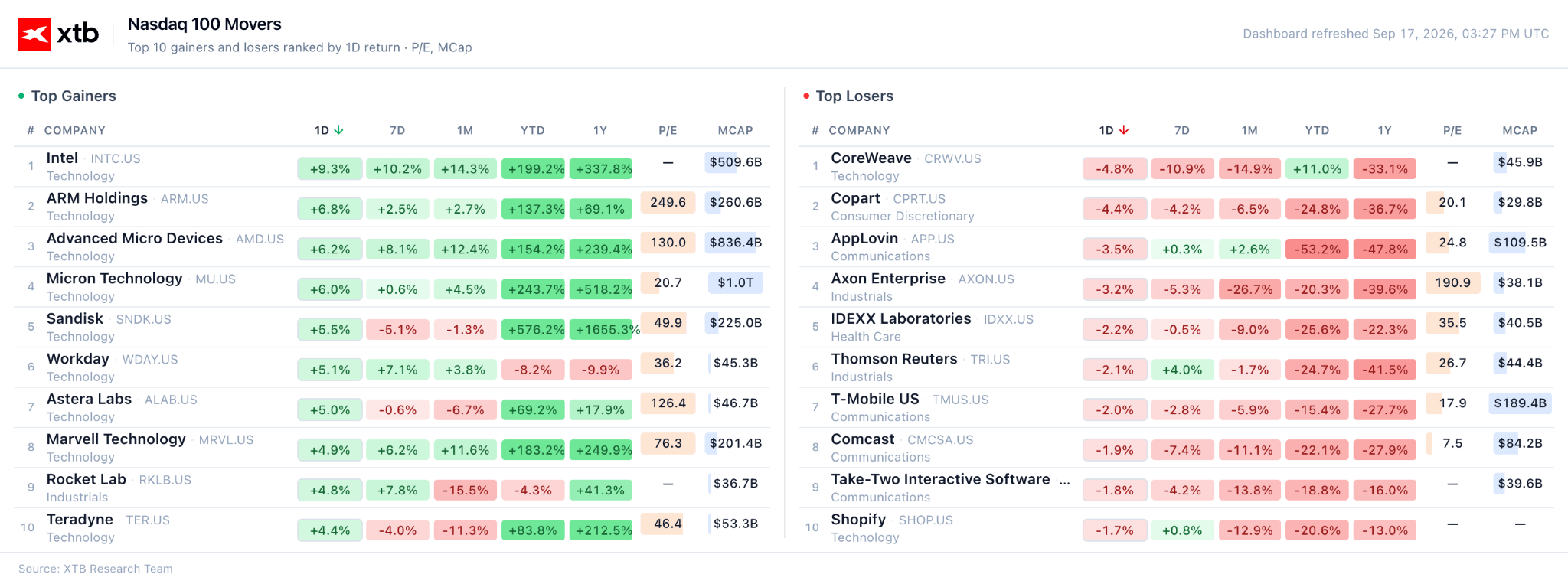Click the green Top Gainers dot
Viewport: 1568px width, 584px height.
(x=21, y=96)
